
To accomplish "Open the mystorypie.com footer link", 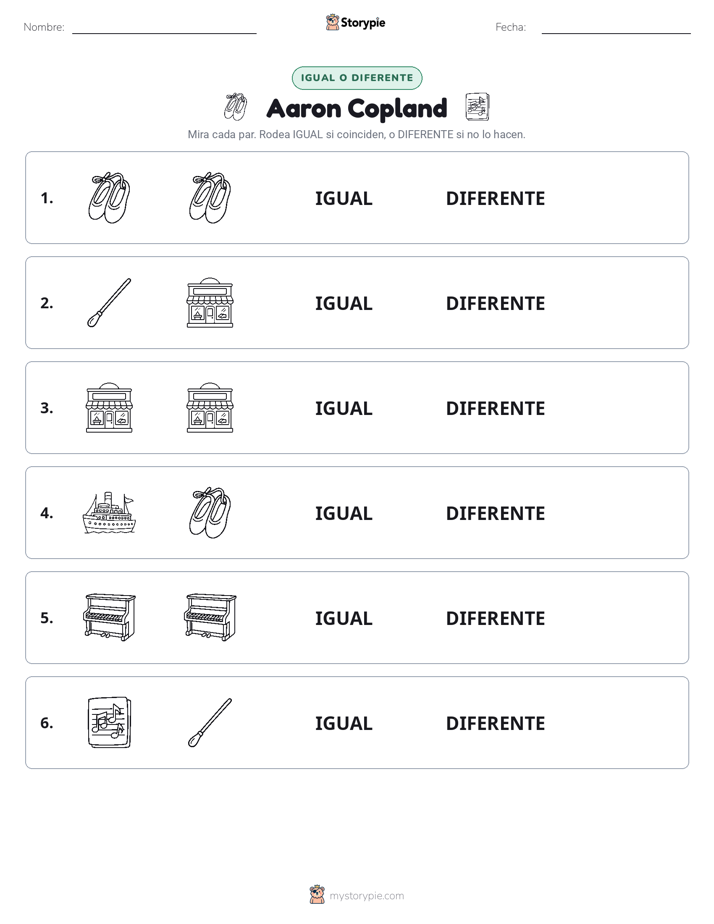I will click(357, 895).
